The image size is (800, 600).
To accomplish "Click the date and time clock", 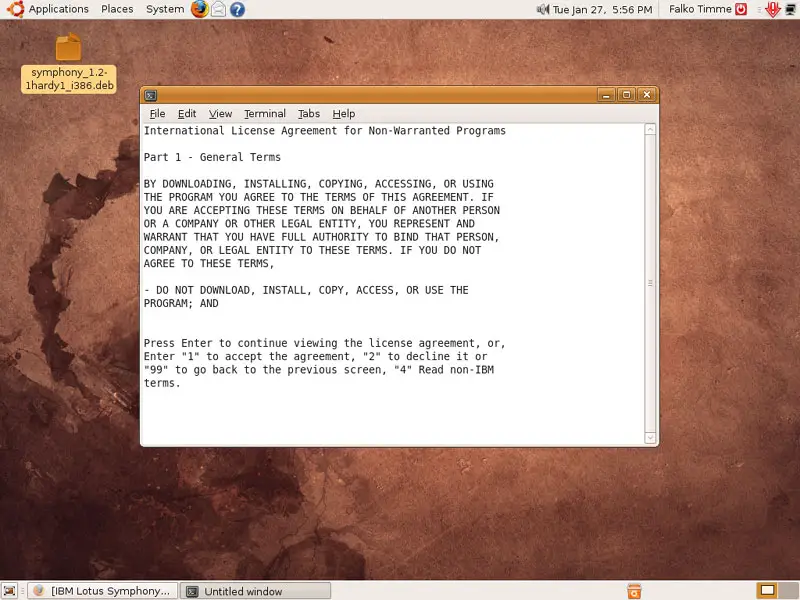I will (603, 9).
